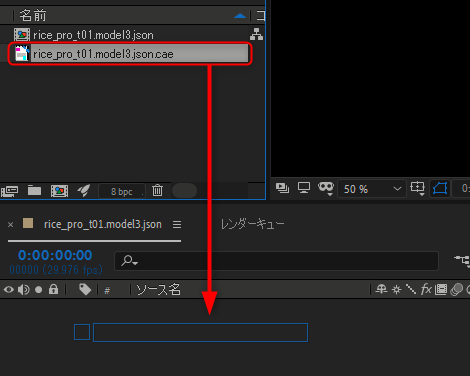Select rice_pro_t01.model3.json.cae in project list
This screenshot has width=470, height=376.
(130, 54)
